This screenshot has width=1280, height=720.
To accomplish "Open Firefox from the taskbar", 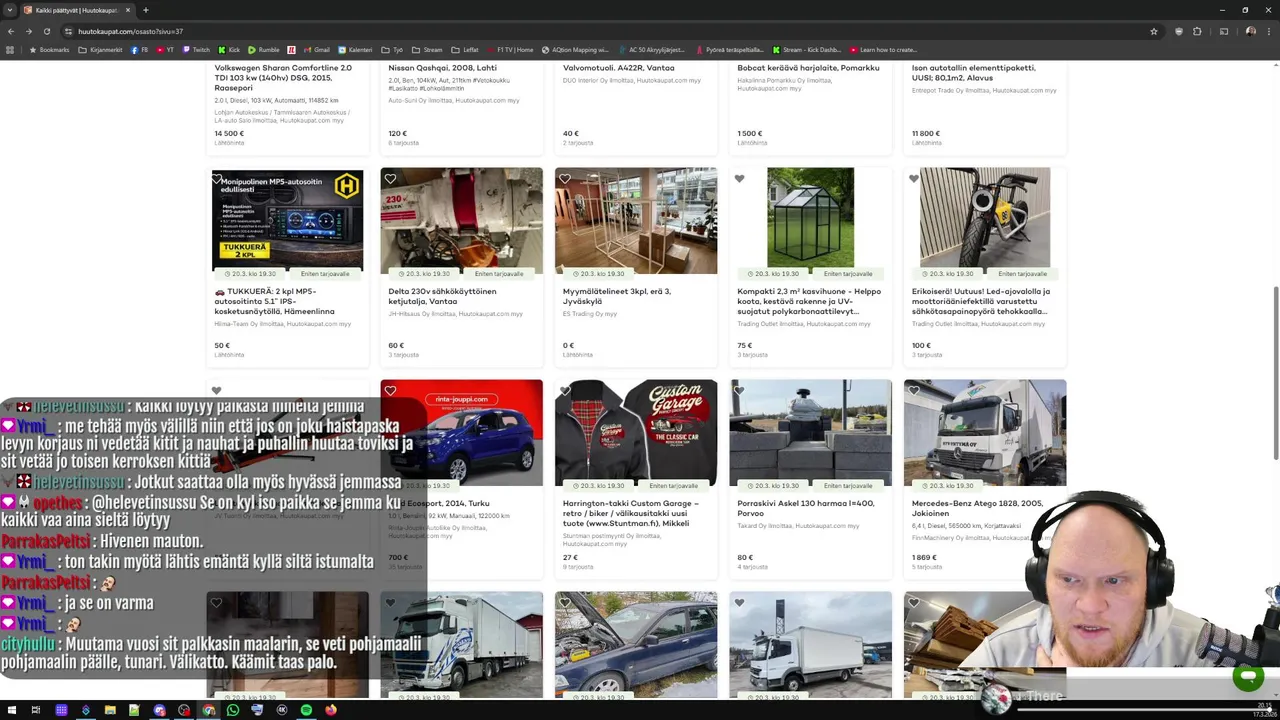I will (331, 710).
